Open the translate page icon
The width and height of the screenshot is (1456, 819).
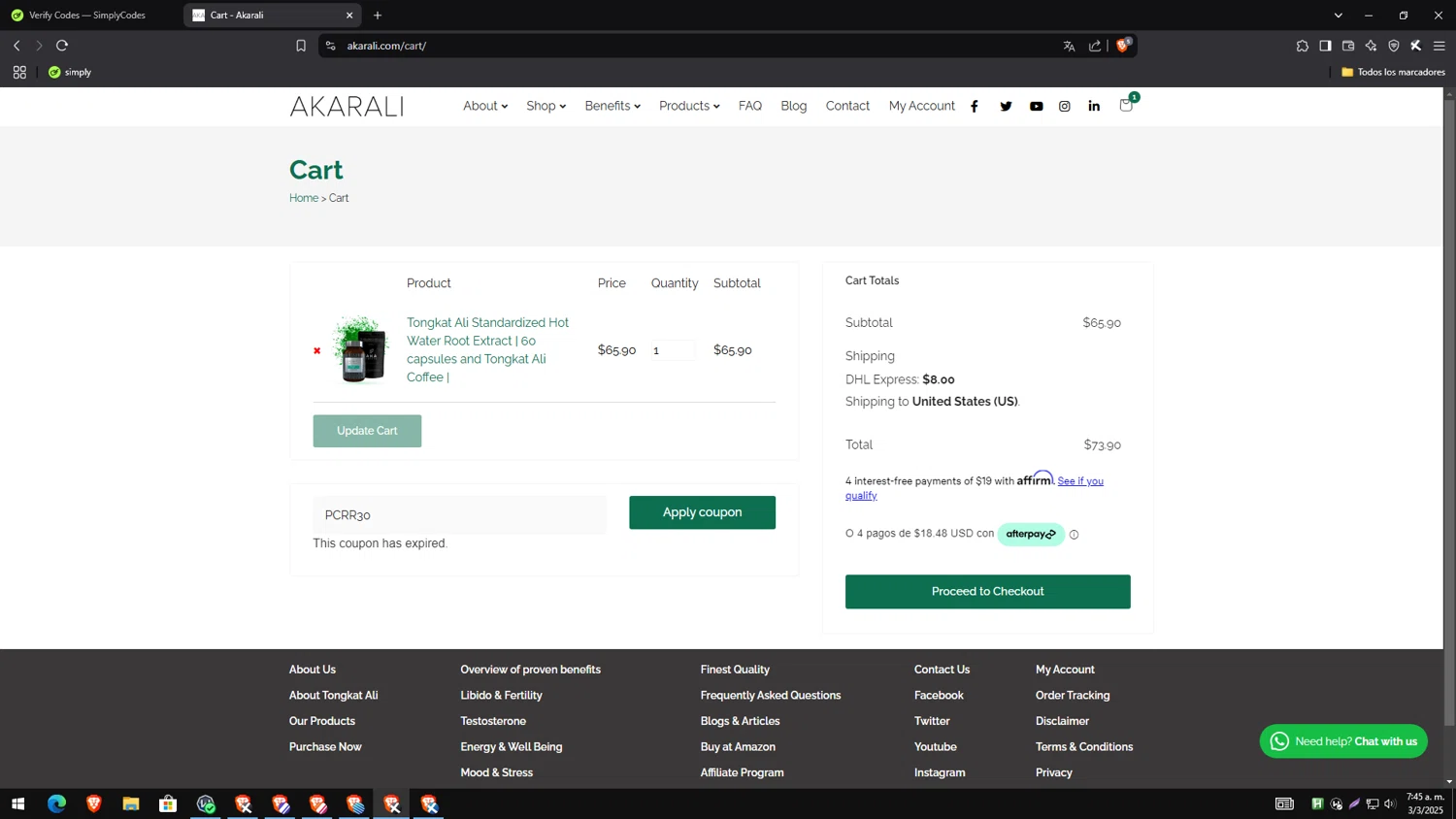coord(1069,46)
